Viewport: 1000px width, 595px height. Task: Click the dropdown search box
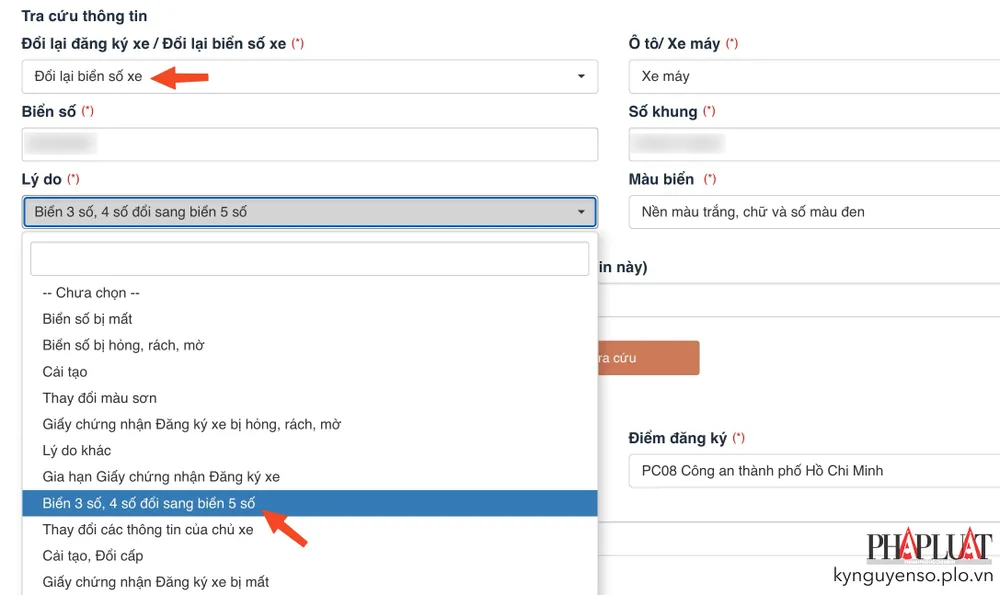[309, 259]
